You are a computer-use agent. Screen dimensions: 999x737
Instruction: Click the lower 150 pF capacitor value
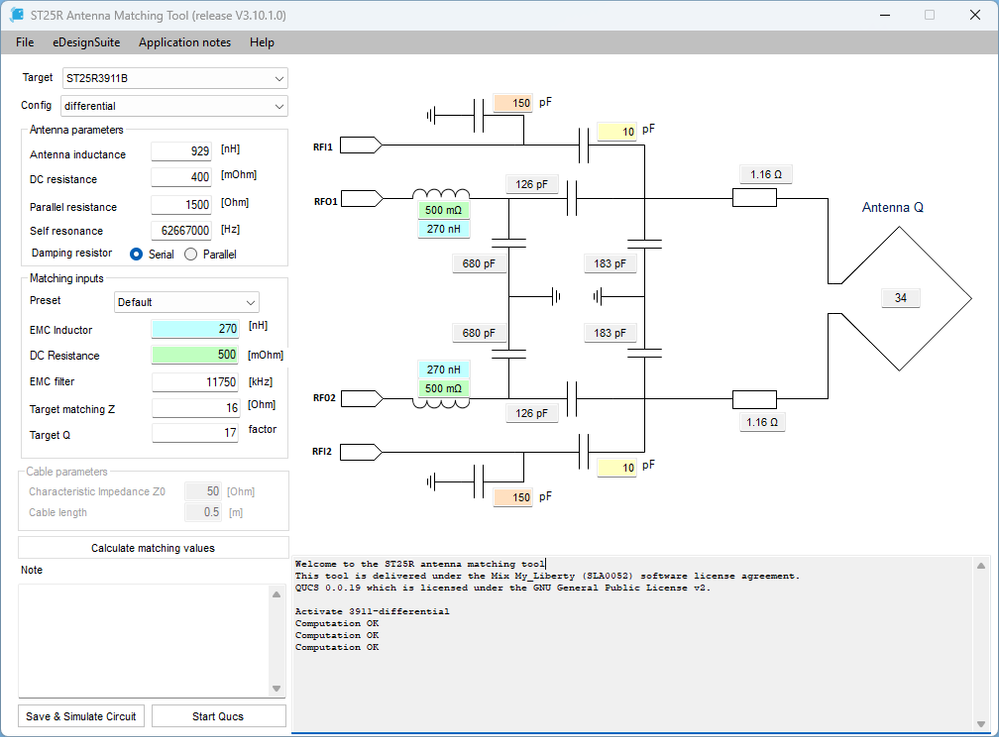click(513, 497)
